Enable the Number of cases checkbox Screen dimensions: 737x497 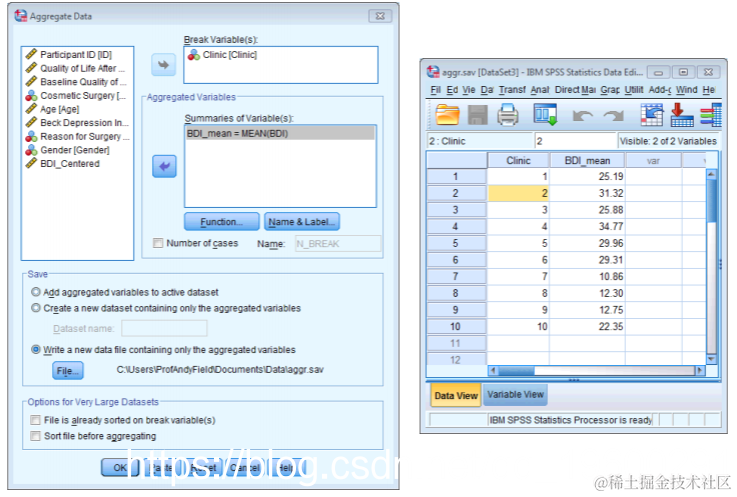pyautogui.click(x=158, y=243)
